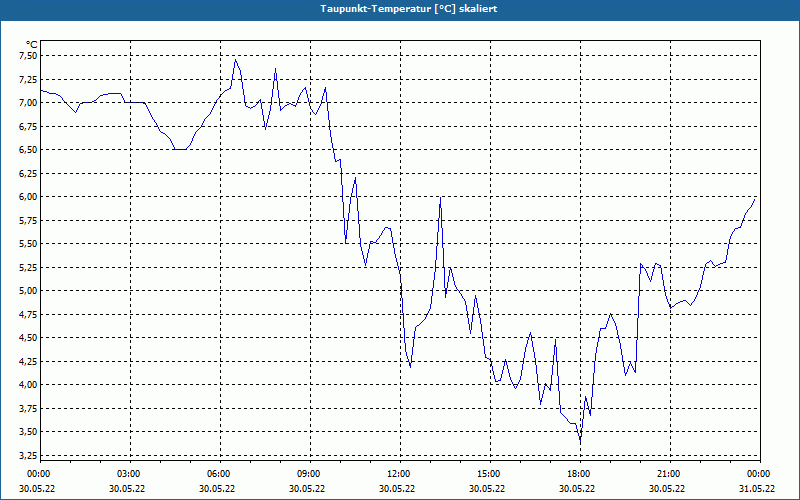Select the '03:00' time label

[x=129, y=474]
